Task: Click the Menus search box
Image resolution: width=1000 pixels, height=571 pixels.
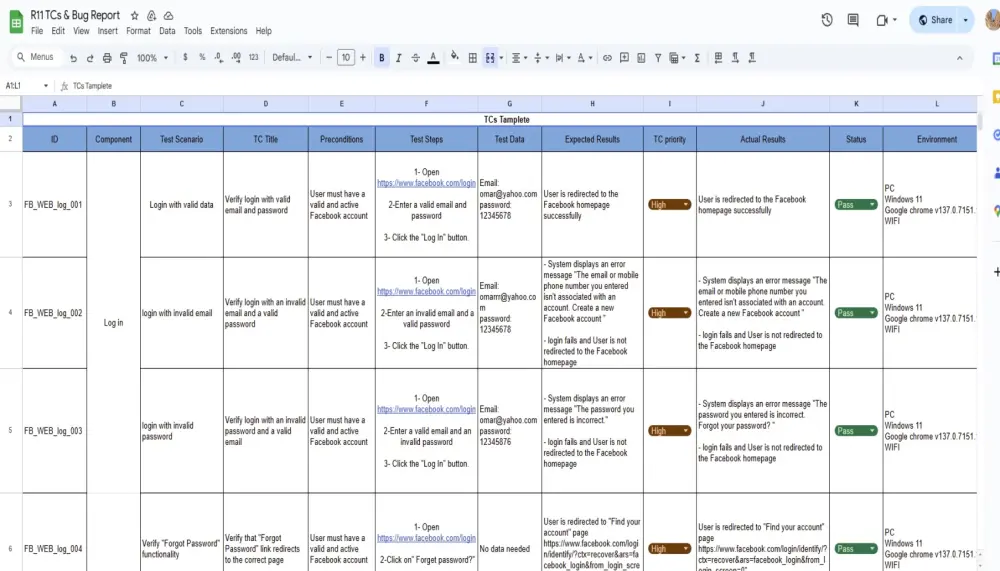Action: (36, 57)
